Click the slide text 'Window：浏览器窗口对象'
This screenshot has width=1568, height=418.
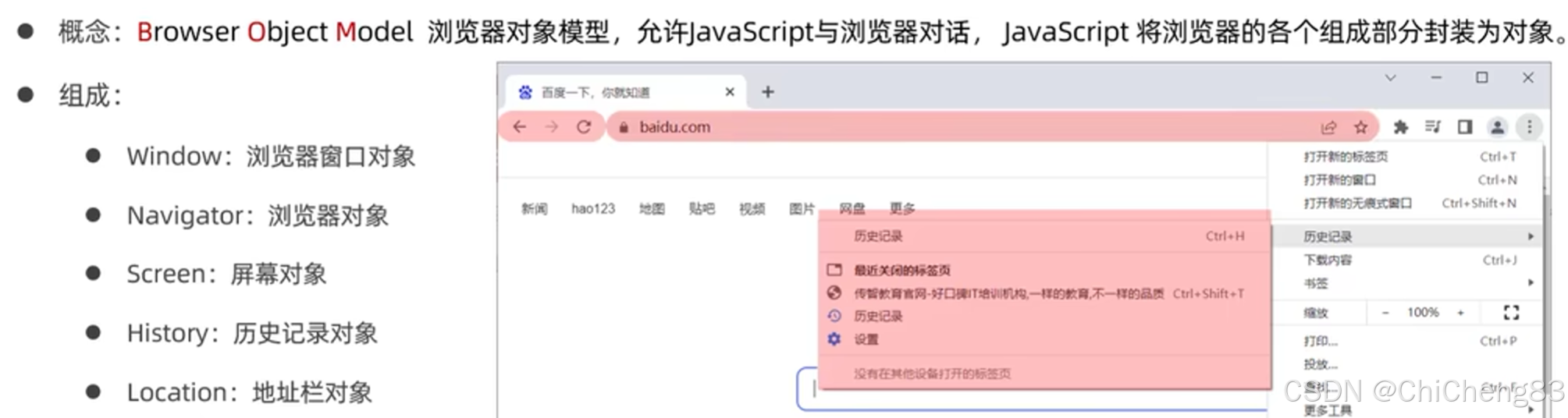pos(271,157)
